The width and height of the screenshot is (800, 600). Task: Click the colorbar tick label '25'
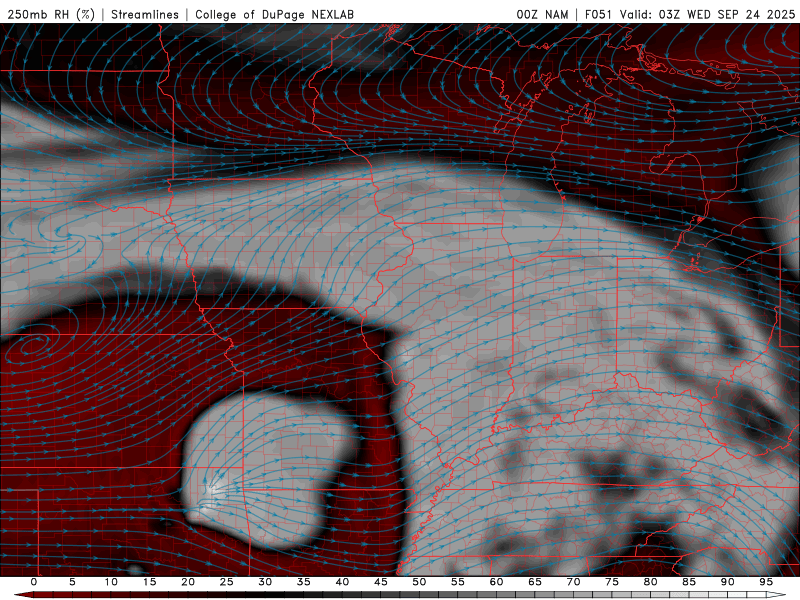[x=227, y=582]
